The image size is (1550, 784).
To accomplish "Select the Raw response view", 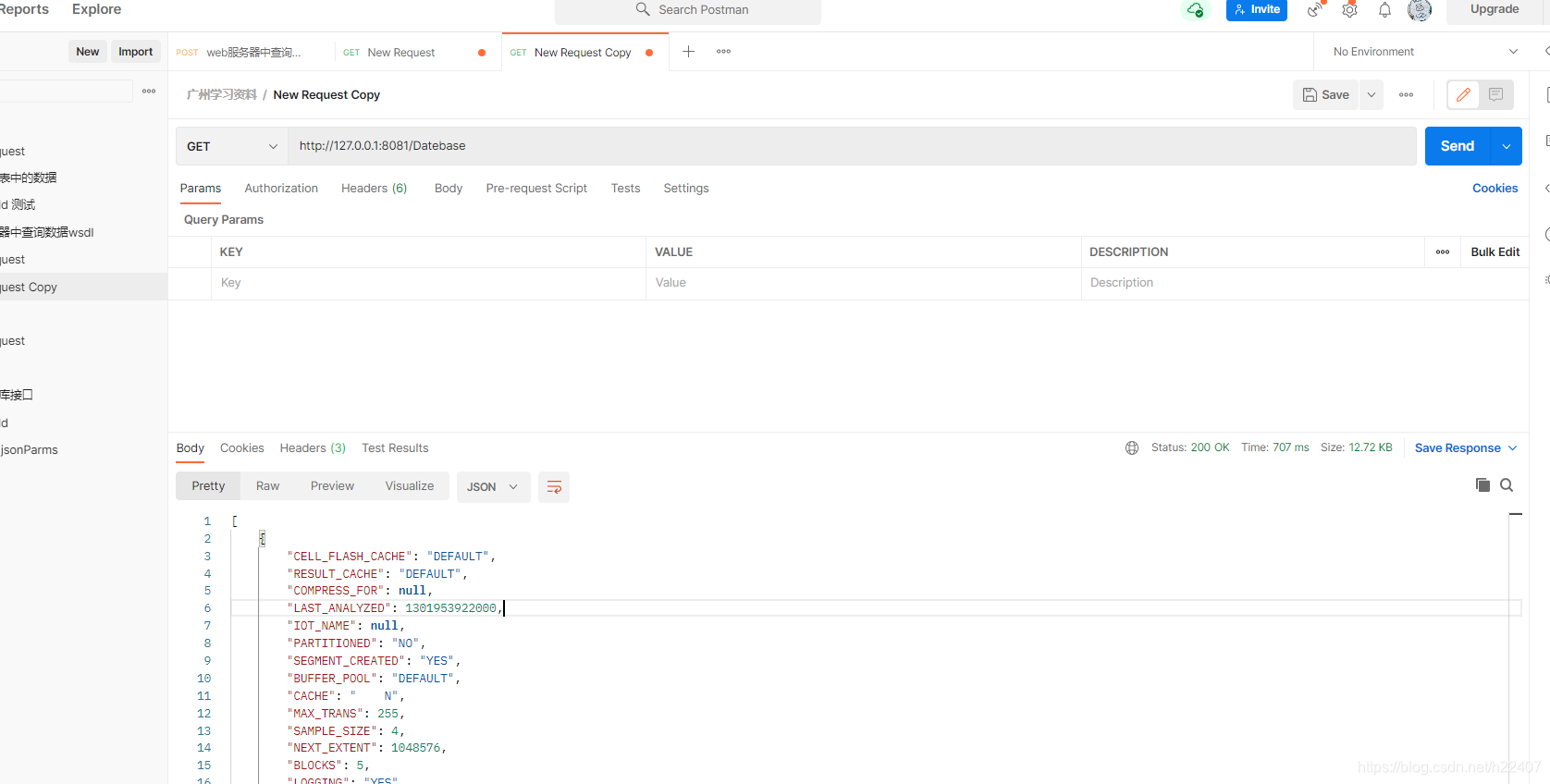I will [267, 486].
